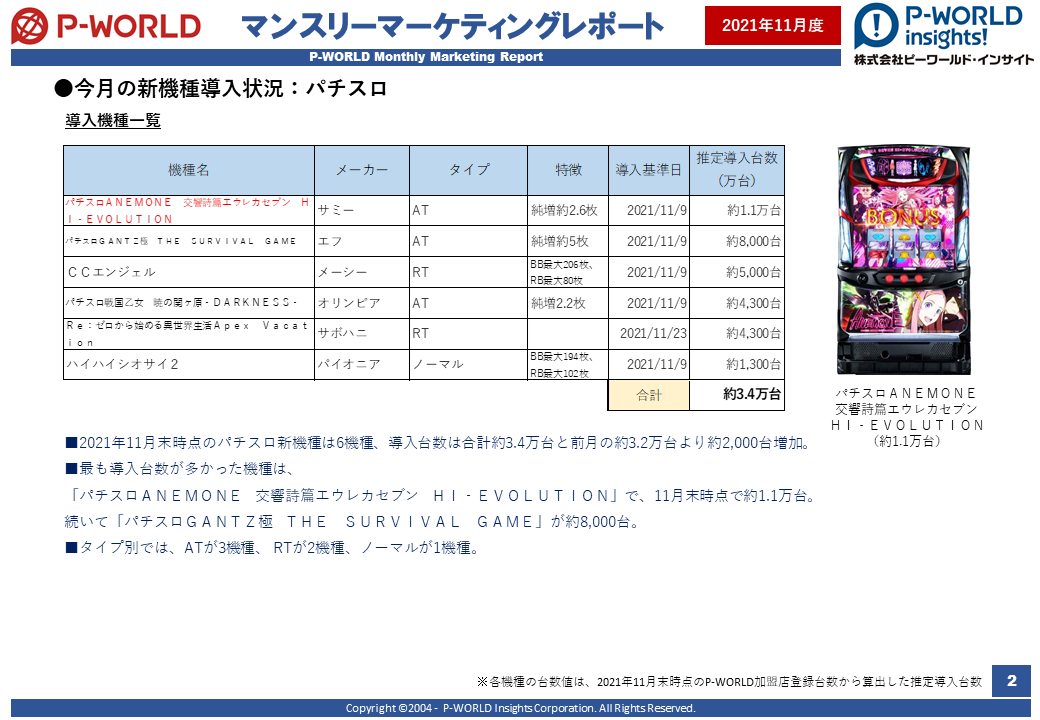The width and height of the screenshot is (1040, 720).
Task: Click the bullet starting タイプ別では
Action: click(x=273, y=548)
